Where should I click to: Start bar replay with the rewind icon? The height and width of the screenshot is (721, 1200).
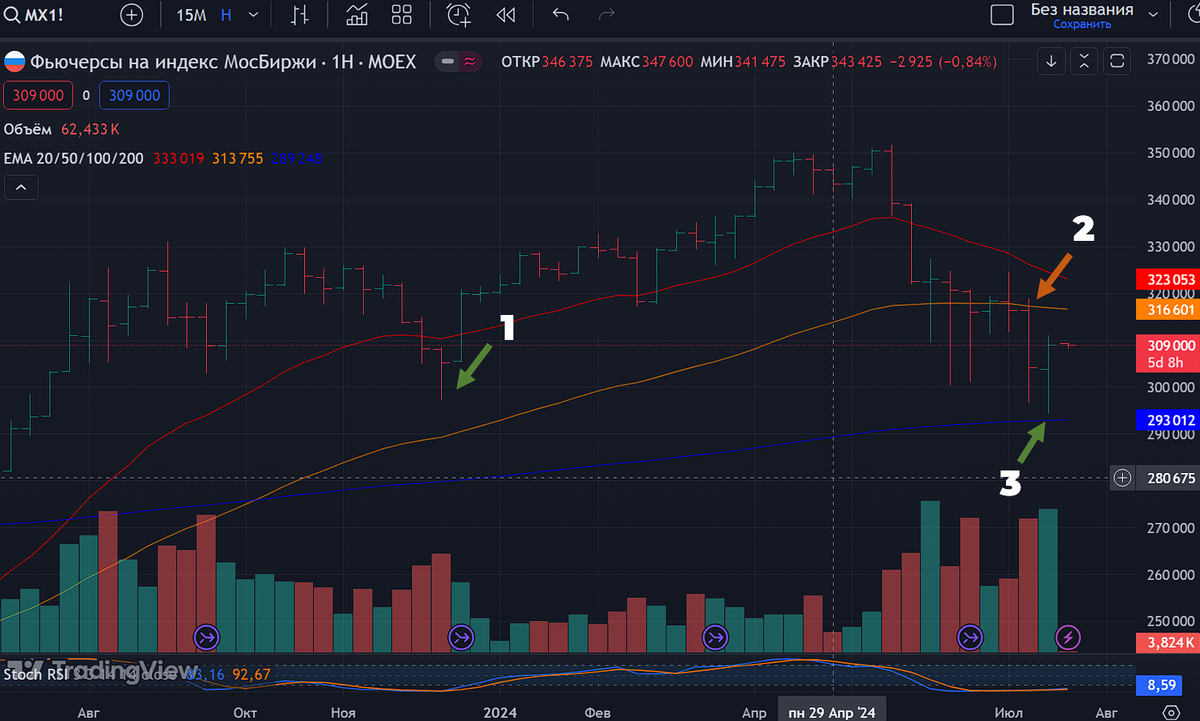click(x=506, y=15)
